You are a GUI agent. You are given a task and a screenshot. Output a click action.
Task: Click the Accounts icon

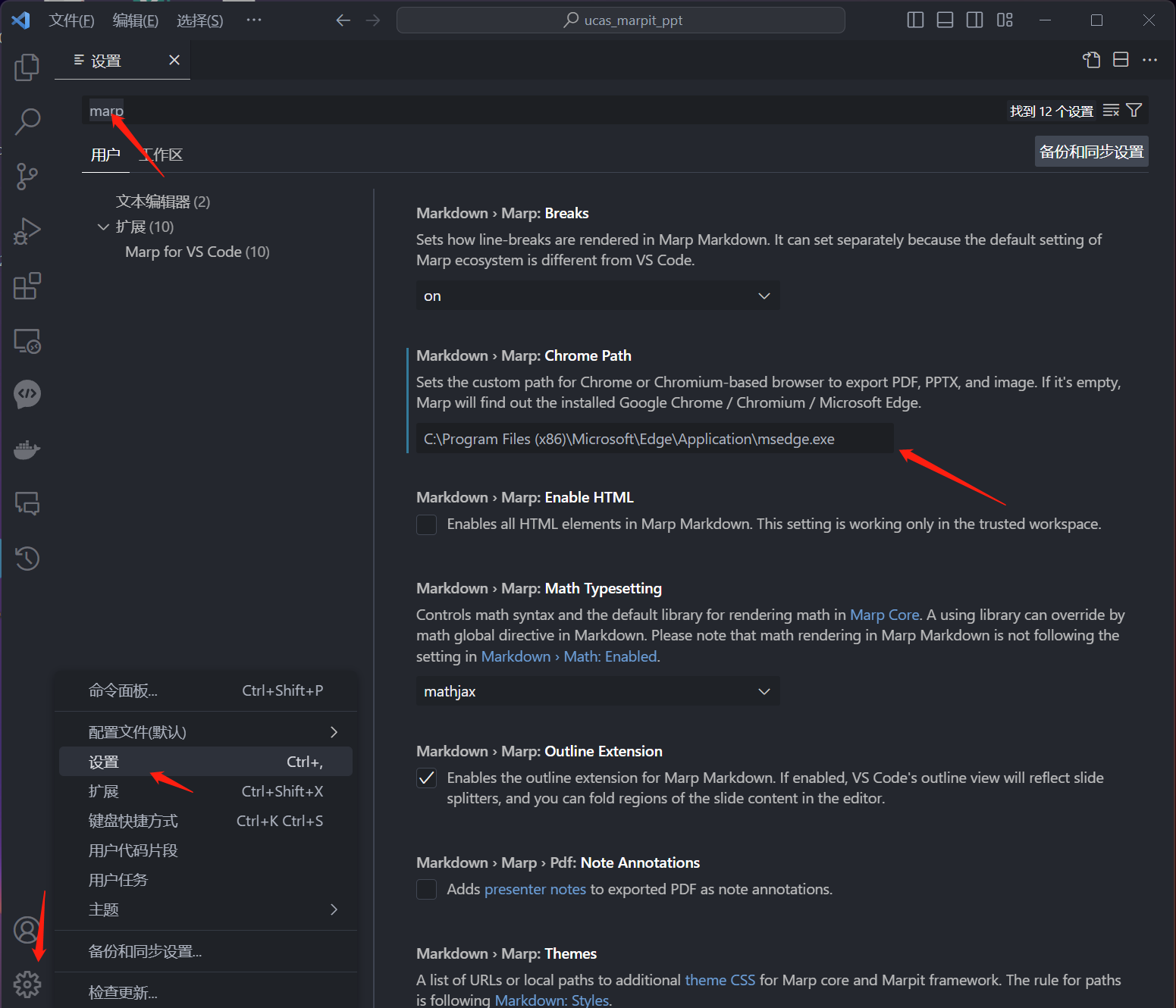[x=27, y=930]
